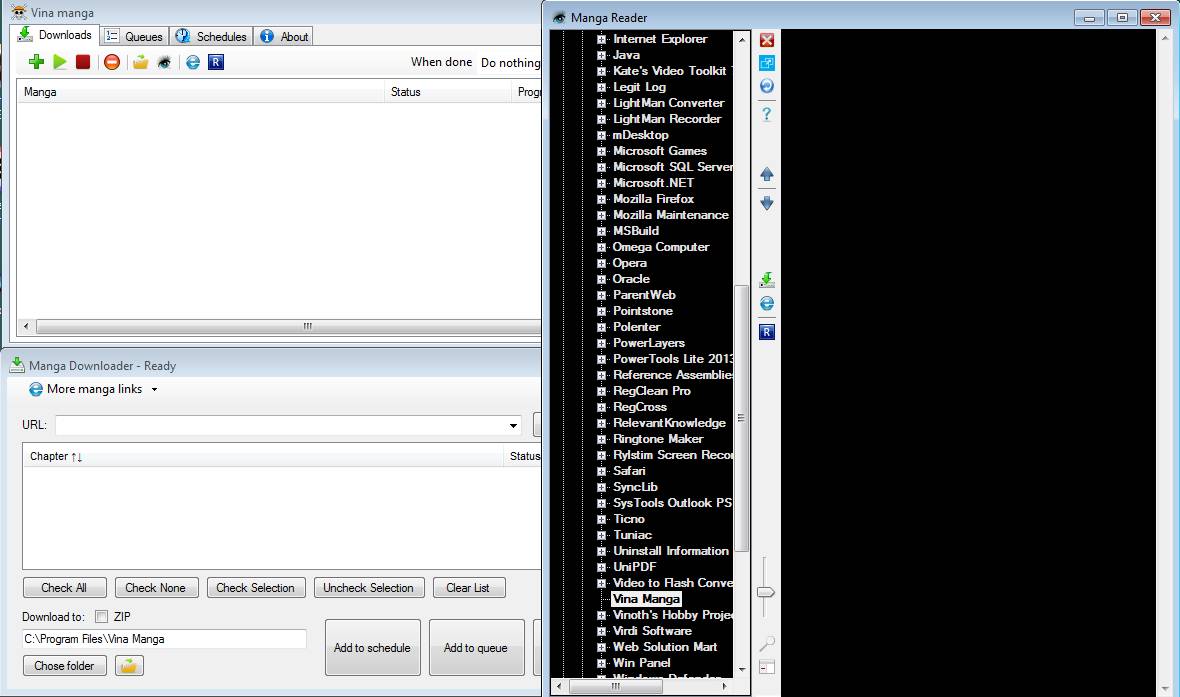The width and height of the screenshot is (1180, 697).
Task: Open folder icon in Vina manga toolbar
Action: pyautogui.click(x=141, y=62)
